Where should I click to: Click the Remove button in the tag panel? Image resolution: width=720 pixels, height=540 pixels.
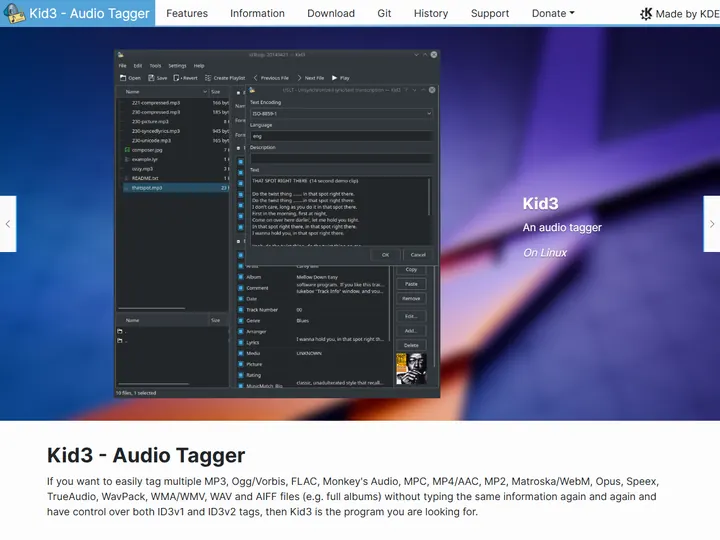coord(411,298)
